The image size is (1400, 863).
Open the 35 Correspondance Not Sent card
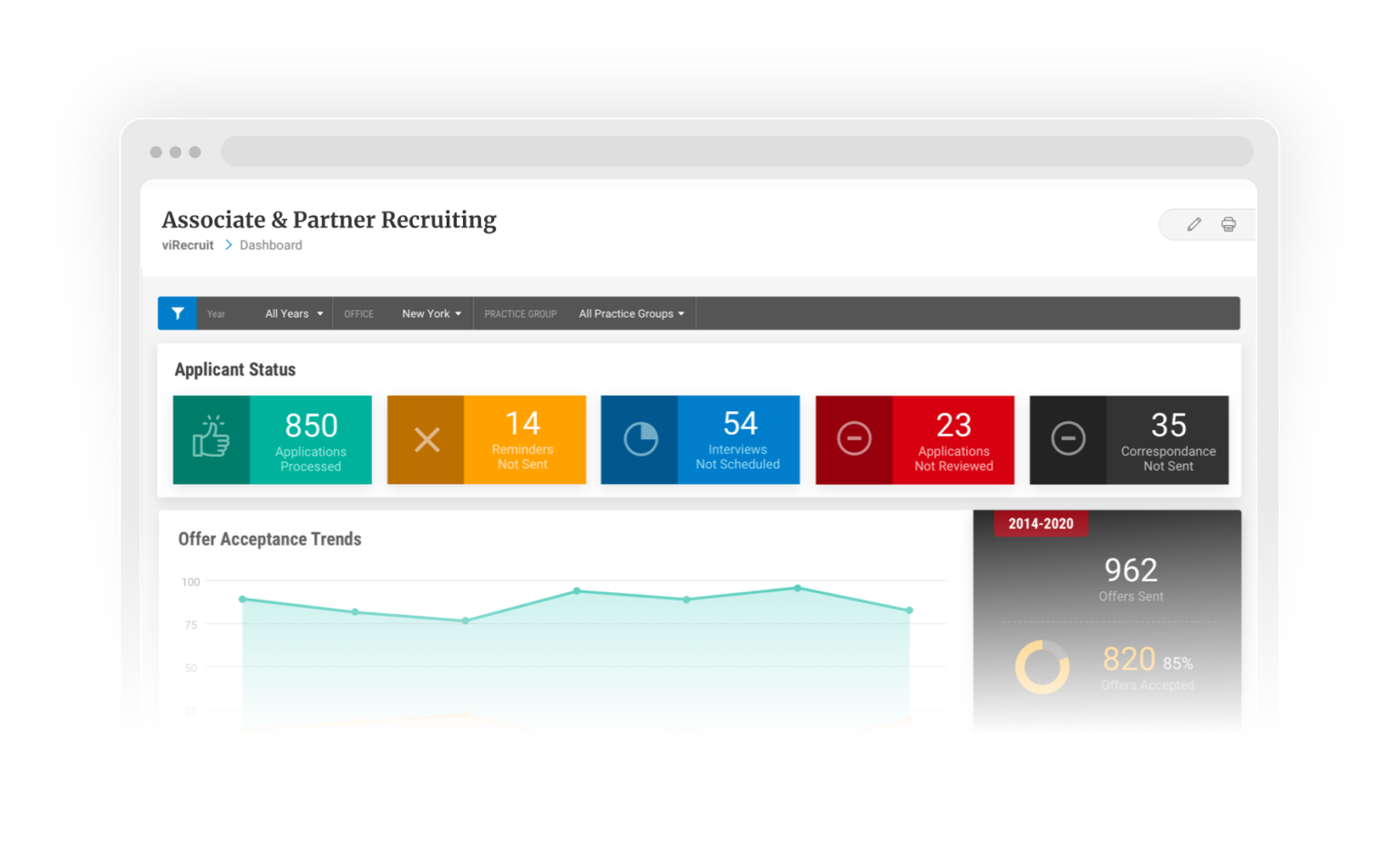[x=1129, y=439]
